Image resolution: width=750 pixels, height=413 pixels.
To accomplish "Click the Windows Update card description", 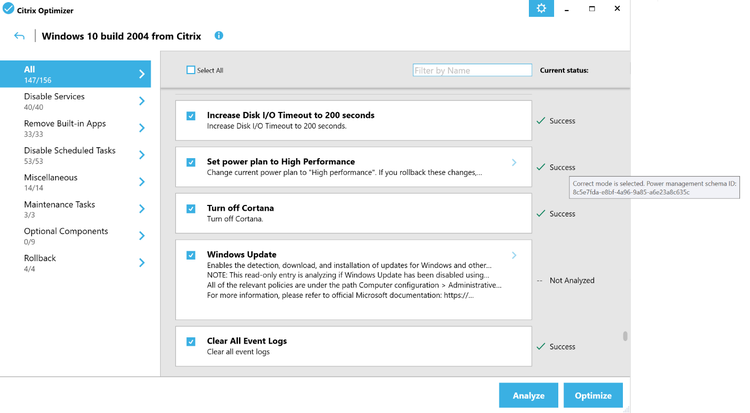I will (x=354, y=280).
